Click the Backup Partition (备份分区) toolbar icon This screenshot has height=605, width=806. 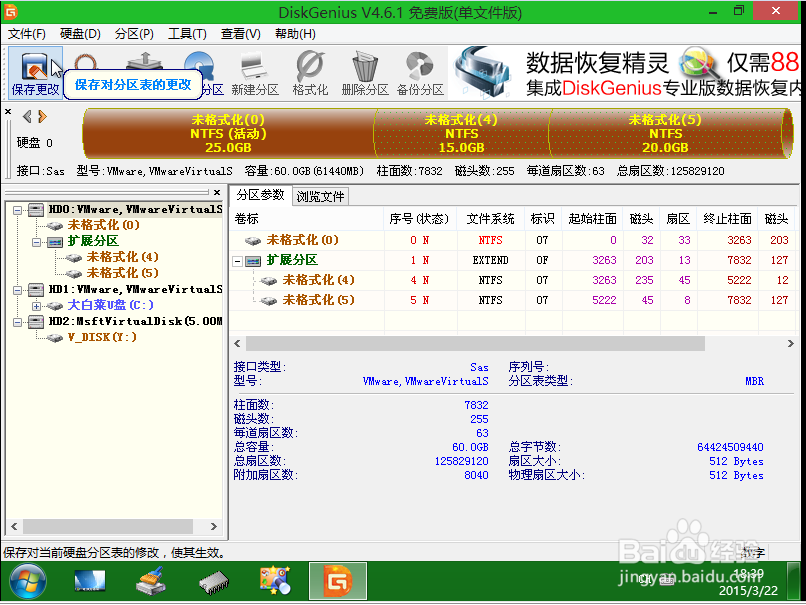point(420,72)
